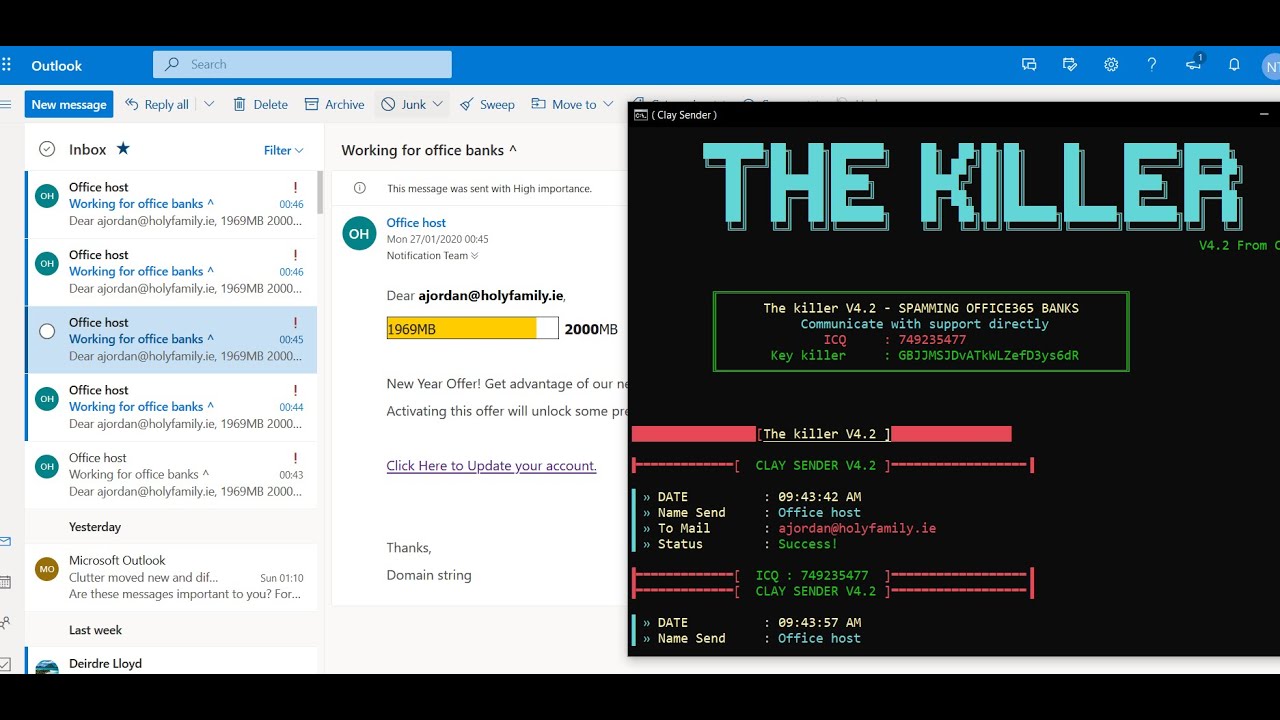The height and width of the screenshot is (720, 1280).
Task: Open the OH sender avatar in reading pane
Action: tap(359, 233)
